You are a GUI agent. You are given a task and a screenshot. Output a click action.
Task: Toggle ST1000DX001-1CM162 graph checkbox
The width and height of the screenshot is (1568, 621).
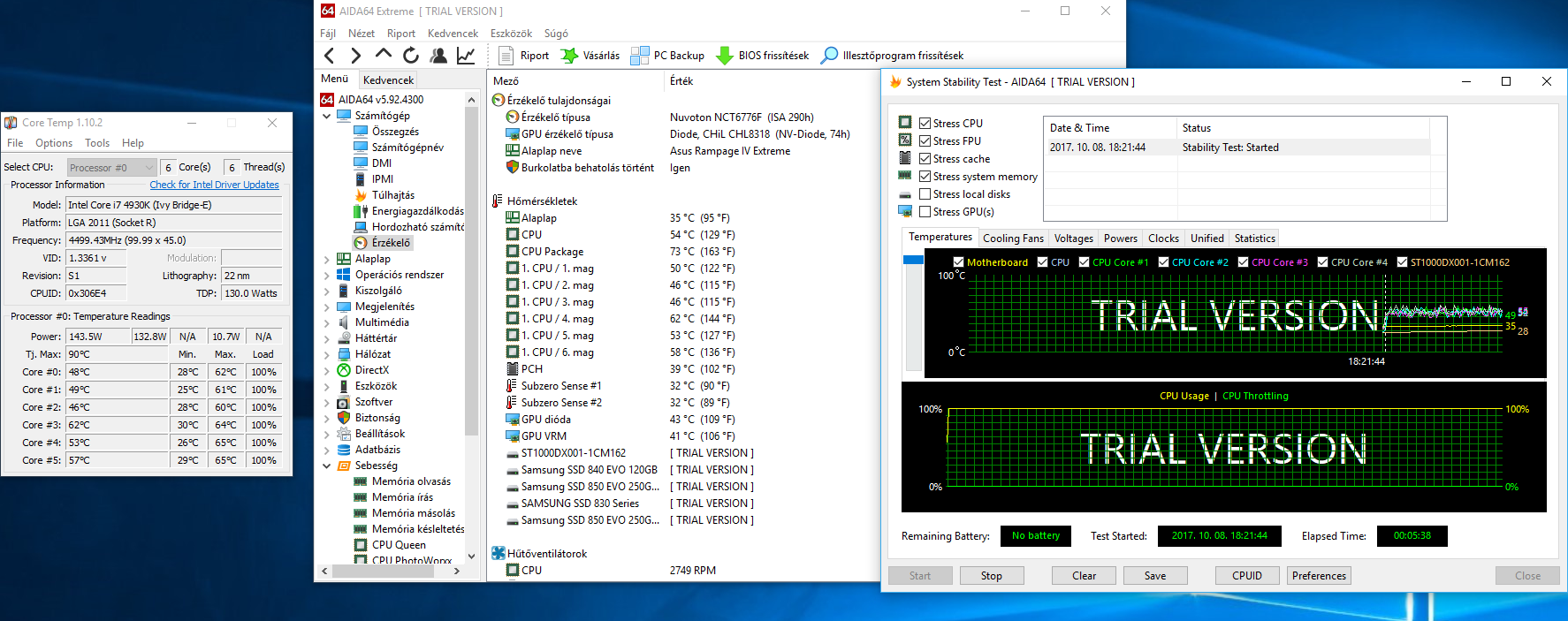[x=1402, y=262]
